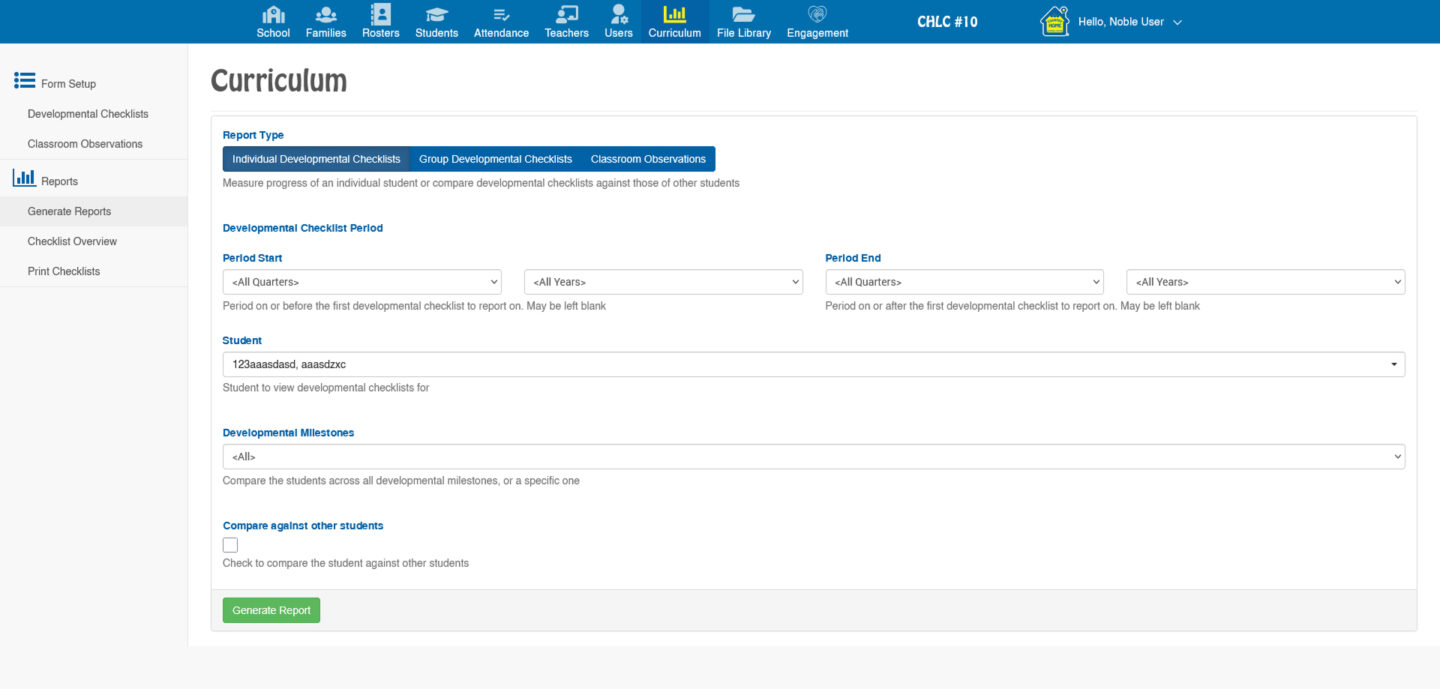1440x689 pixels.
Task: Enable Compare against other students checkbox
Action: tap(231, 545)
